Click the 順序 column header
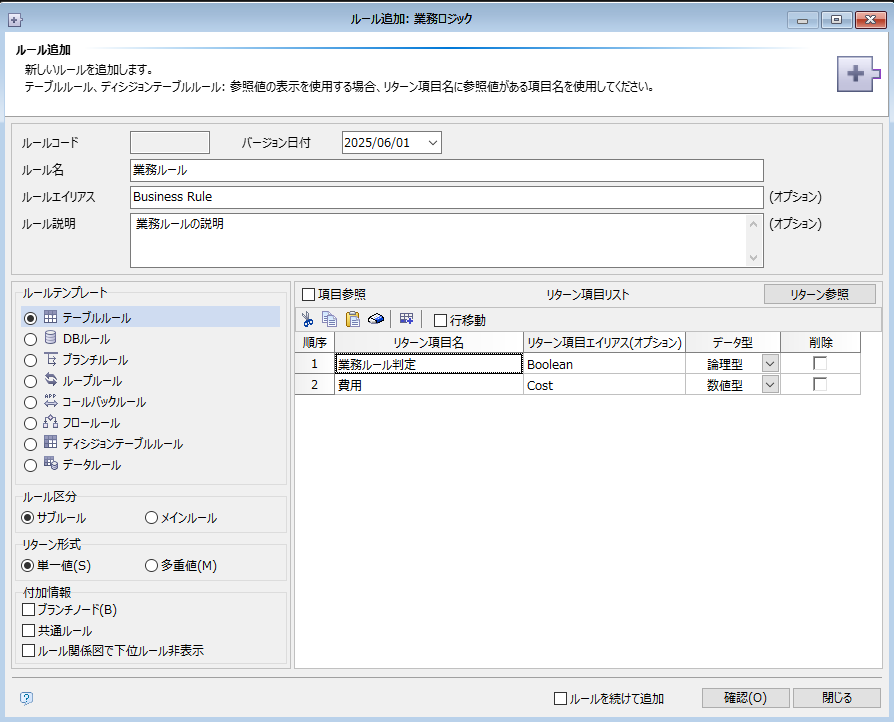This screenshot has width=894, height=722. point(315,342)
